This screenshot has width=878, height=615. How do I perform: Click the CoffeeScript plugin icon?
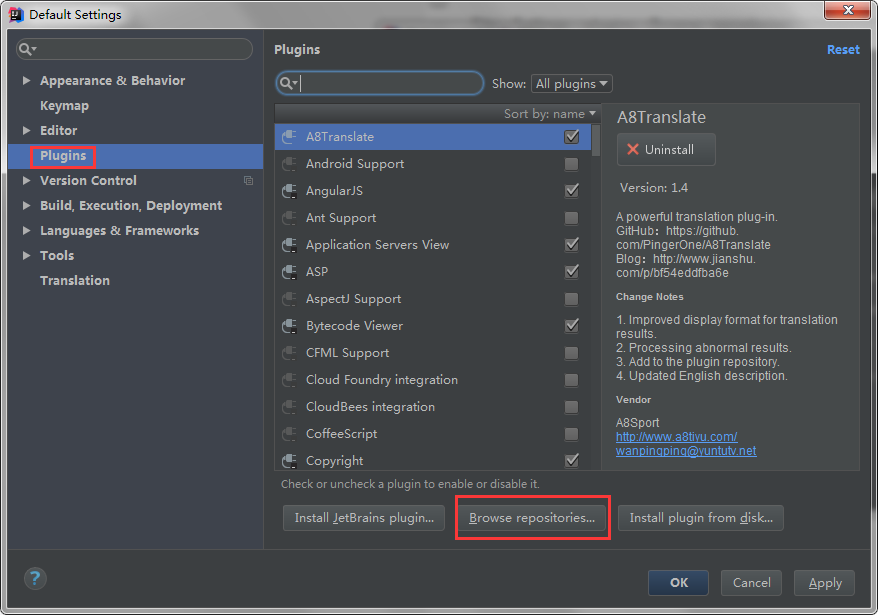[x=291, y=433]
